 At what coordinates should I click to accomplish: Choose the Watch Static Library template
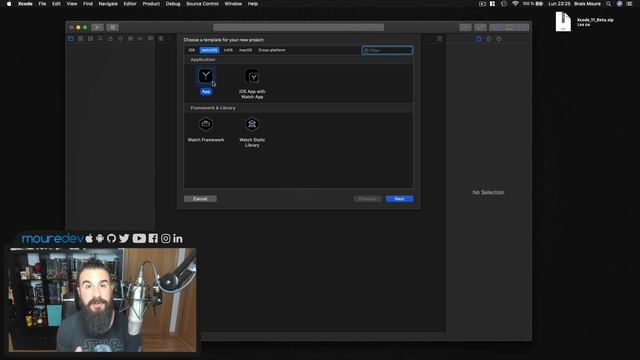click(x=252, y=132)
